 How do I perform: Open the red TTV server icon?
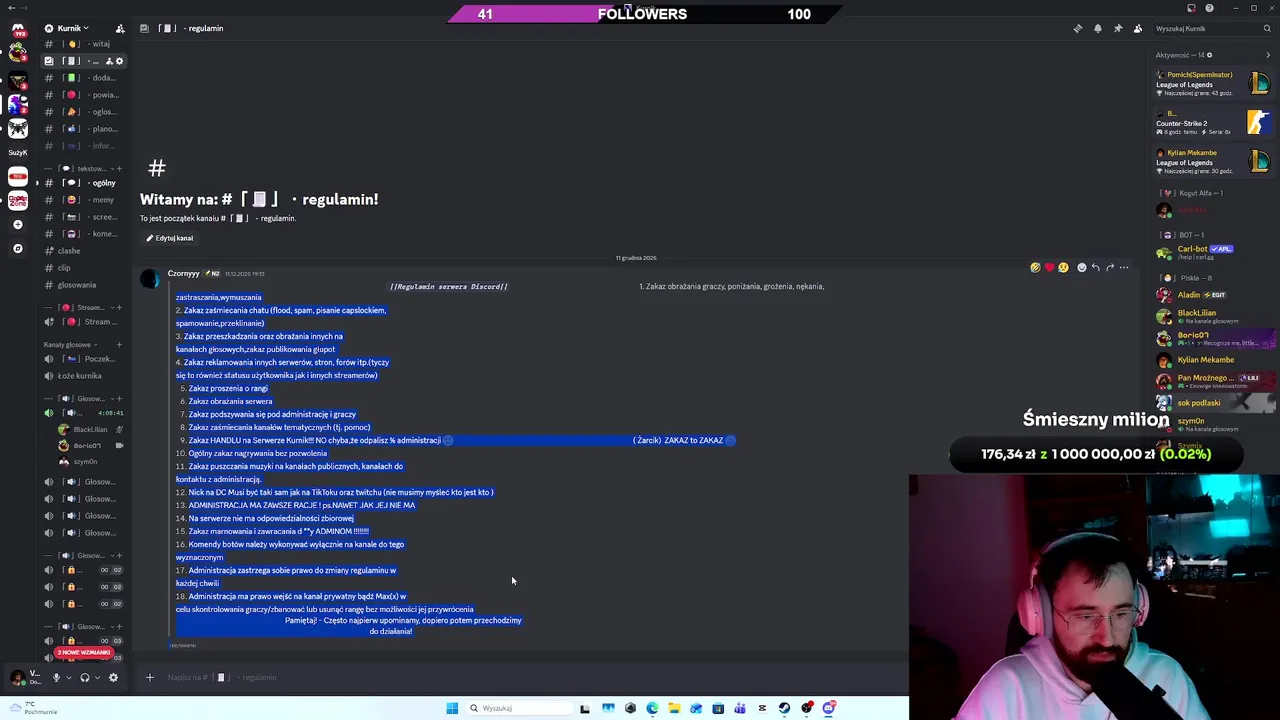coord(18,178)
